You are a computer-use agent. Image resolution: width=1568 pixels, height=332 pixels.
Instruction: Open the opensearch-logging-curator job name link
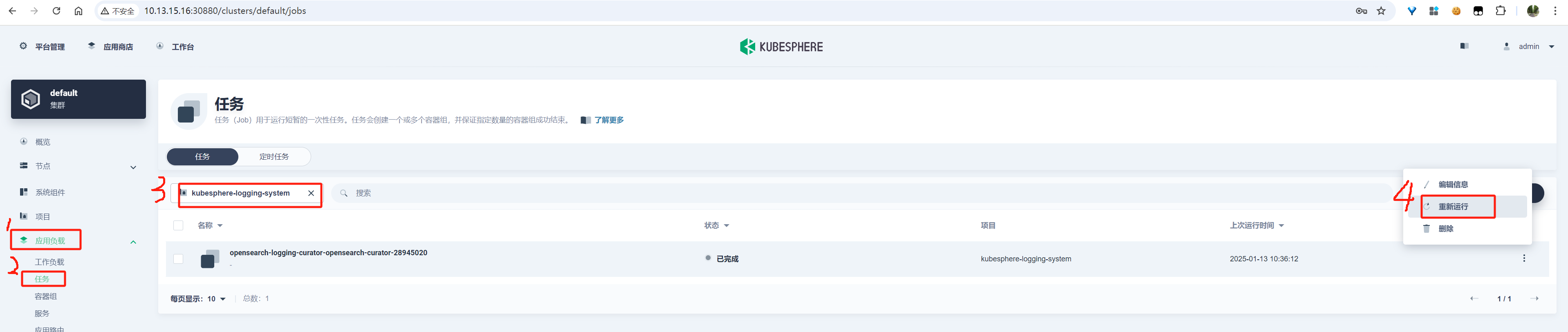coord(328,253)
